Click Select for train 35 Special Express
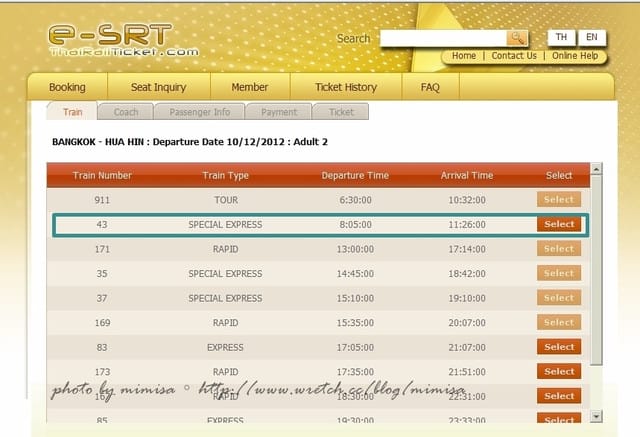This screenshot has width=640, height=437. click(559, 273)
